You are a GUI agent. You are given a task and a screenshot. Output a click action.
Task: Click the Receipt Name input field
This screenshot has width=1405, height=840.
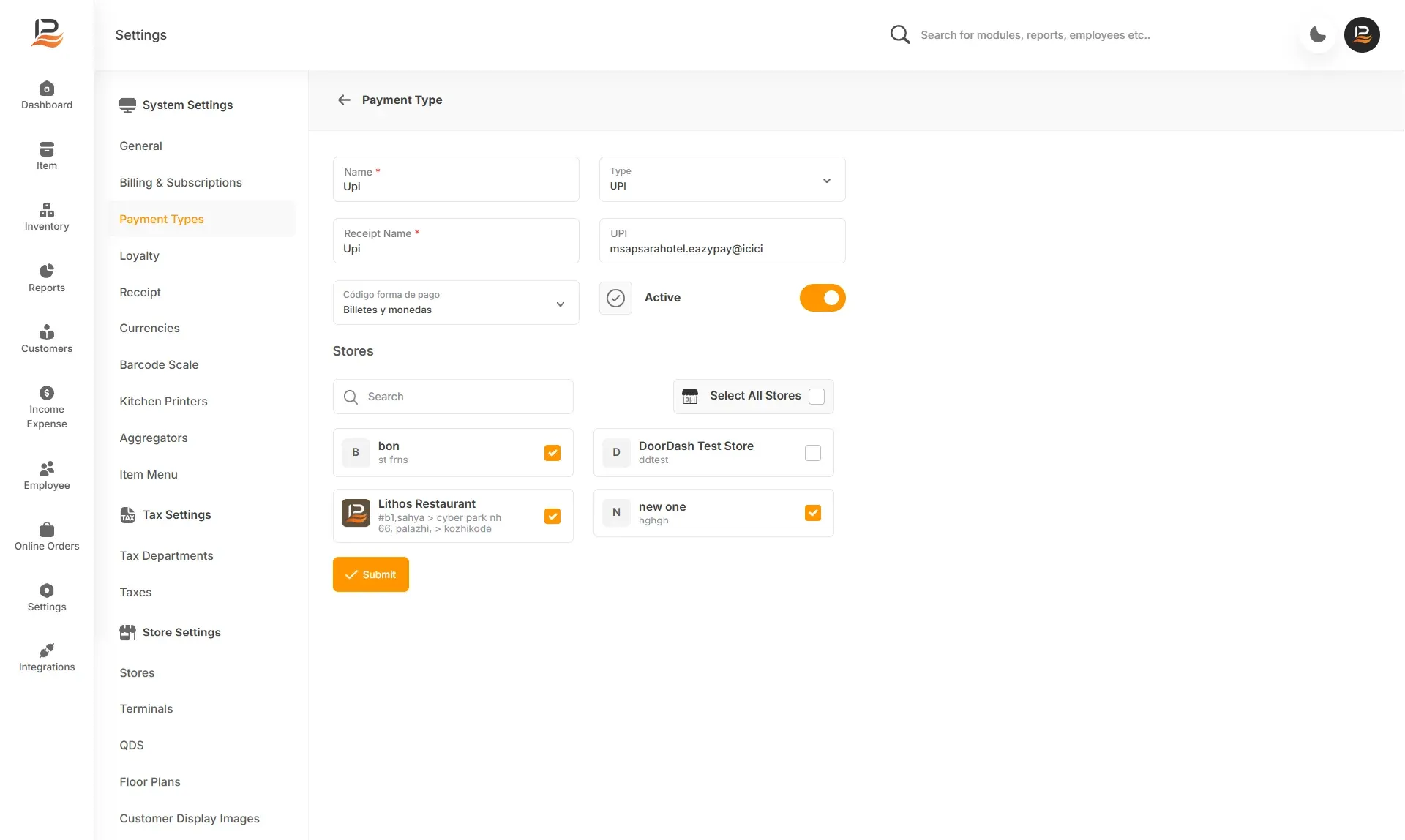456,241
